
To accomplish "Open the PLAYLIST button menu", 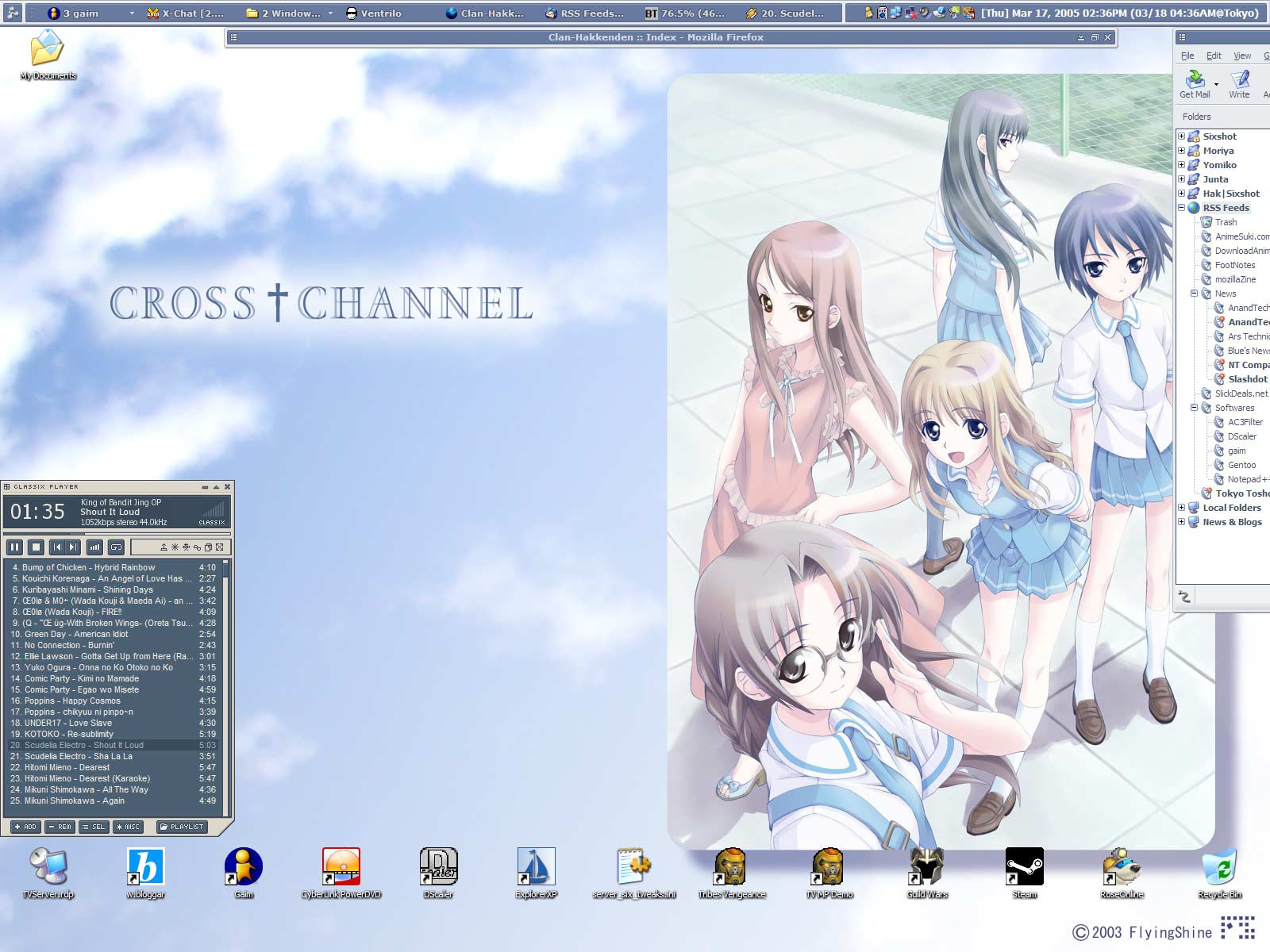I will point(182,827).
